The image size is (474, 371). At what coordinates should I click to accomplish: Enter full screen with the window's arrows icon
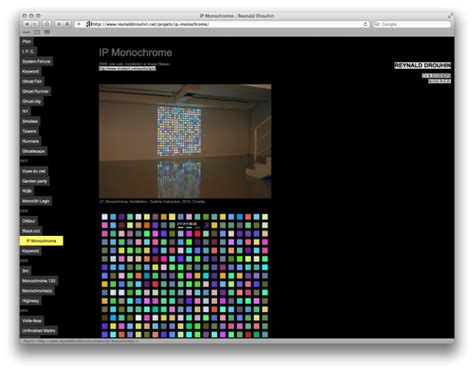pos(450,15)
